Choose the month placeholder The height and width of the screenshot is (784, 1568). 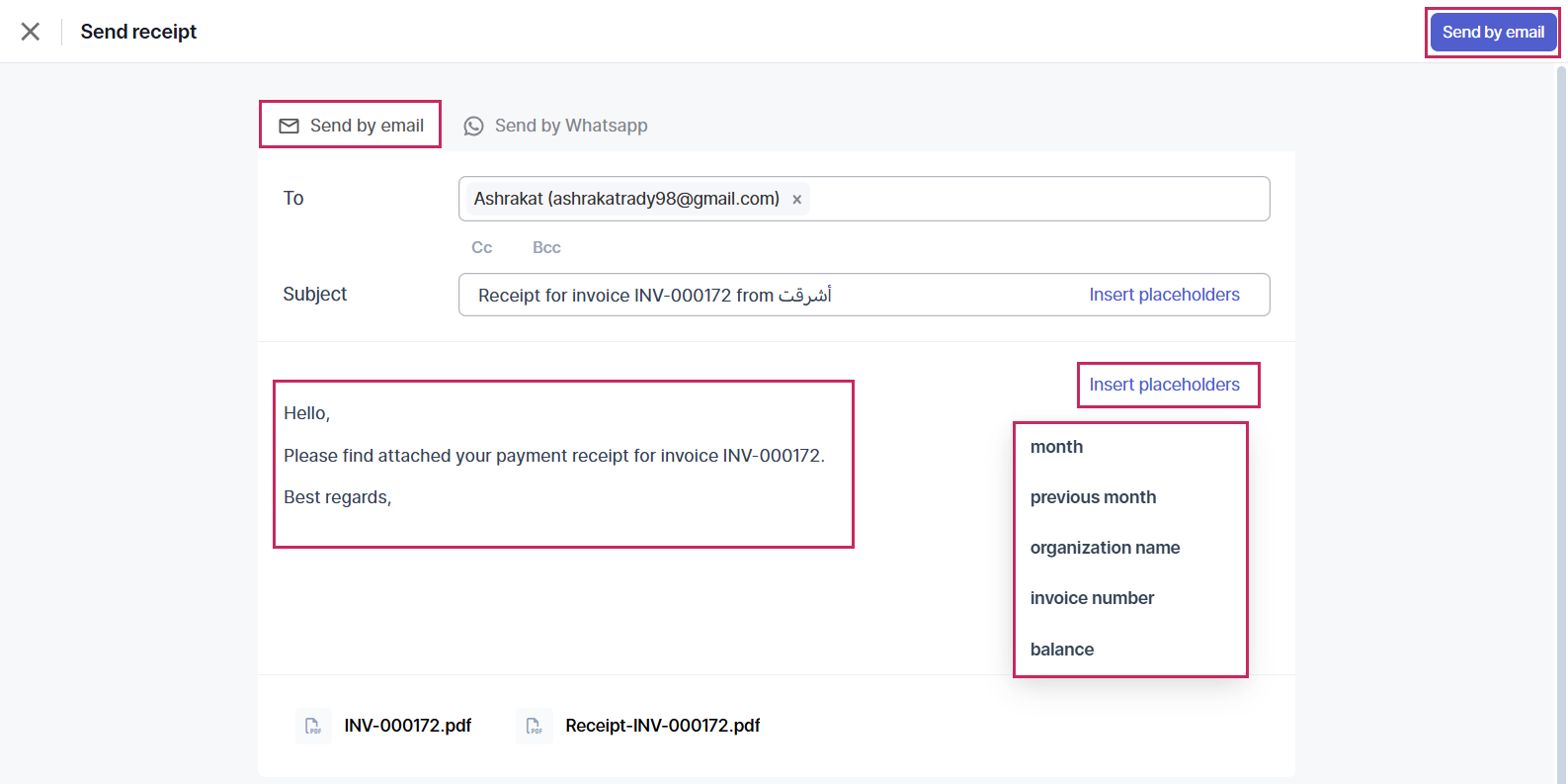1056,447
